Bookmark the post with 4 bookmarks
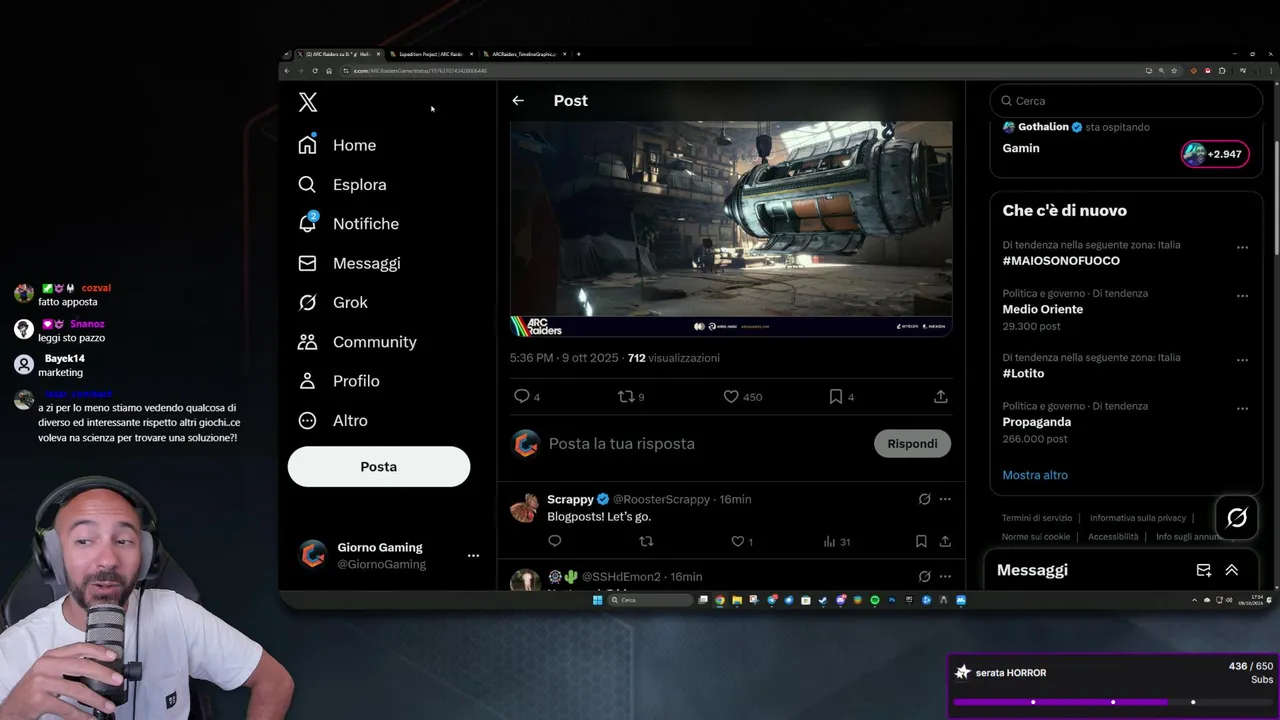This screenshot has width=1280, height=720. pos(836,397)
